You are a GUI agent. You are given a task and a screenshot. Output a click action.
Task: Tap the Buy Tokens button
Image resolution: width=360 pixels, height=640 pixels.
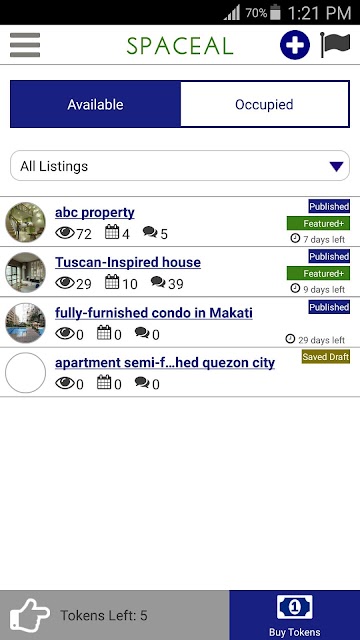(x=295, y=615)
